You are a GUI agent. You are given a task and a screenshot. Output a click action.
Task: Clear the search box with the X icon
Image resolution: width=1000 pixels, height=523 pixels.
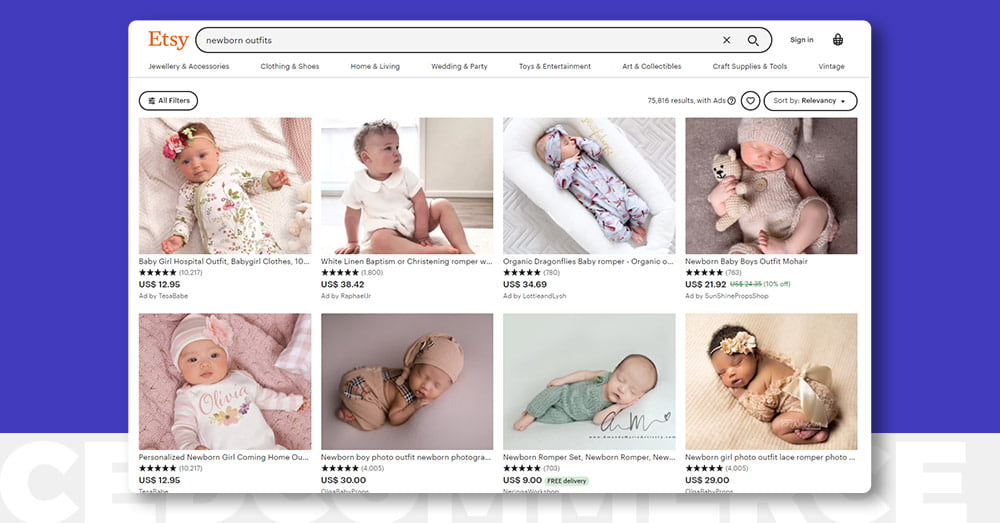tap(726, 40)
